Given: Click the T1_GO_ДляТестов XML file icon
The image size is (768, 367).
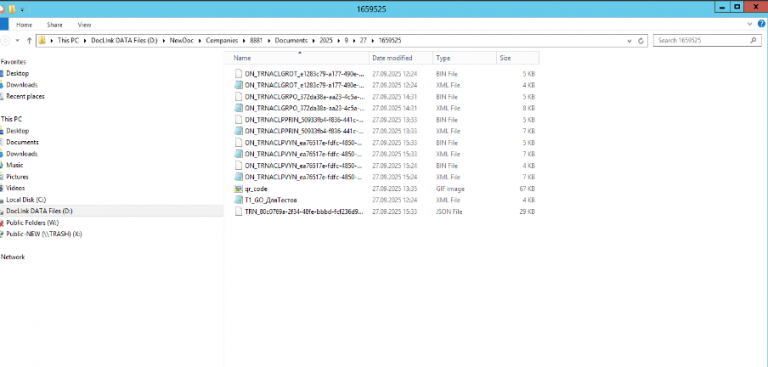Looking at the screenshot, I should [x=238, y=200].
